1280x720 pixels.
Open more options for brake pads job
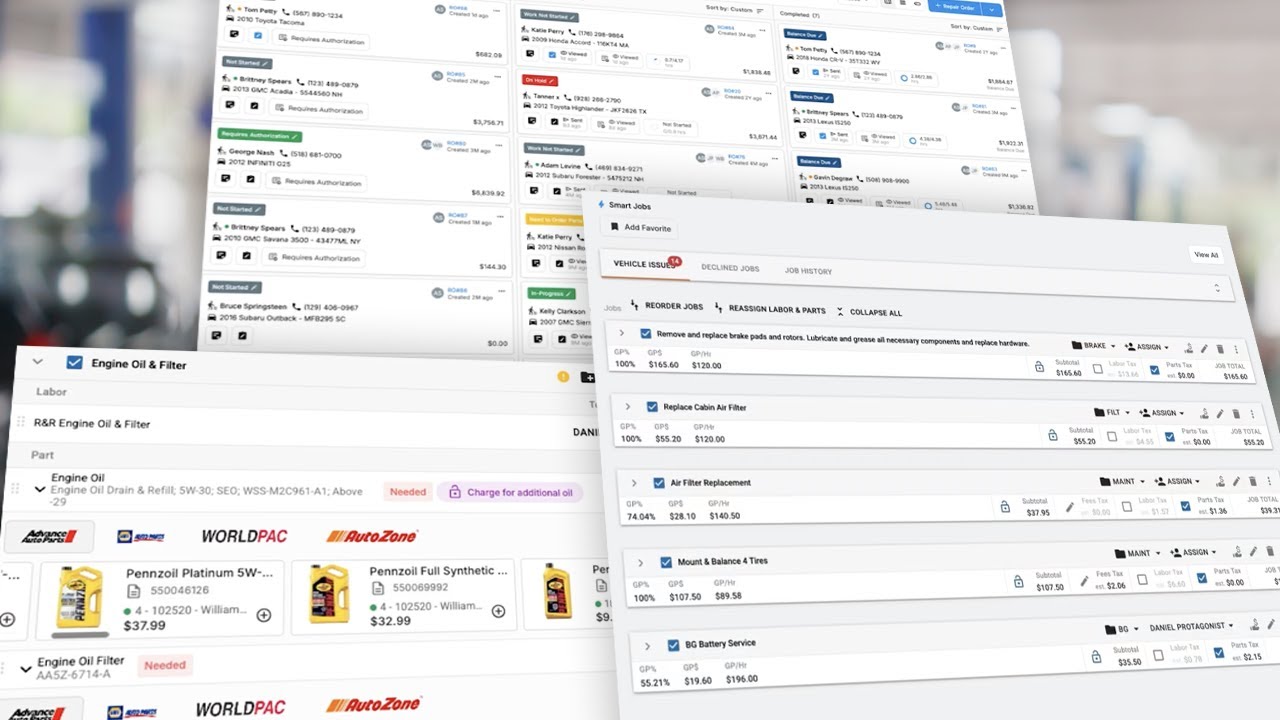(1237, 351)
